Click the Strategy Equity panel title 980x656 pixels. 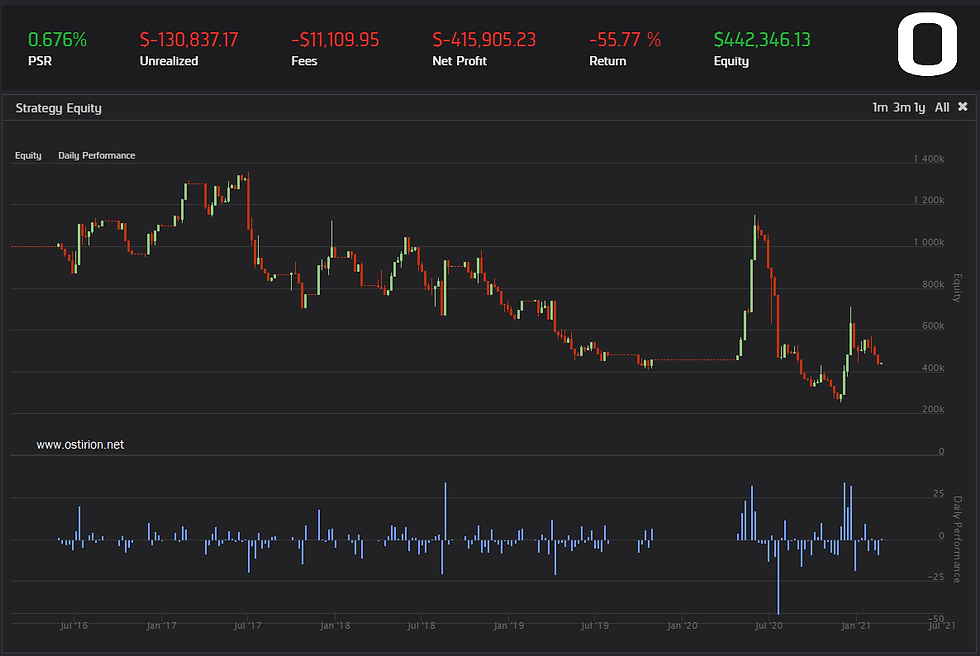(x=59, y=108)
